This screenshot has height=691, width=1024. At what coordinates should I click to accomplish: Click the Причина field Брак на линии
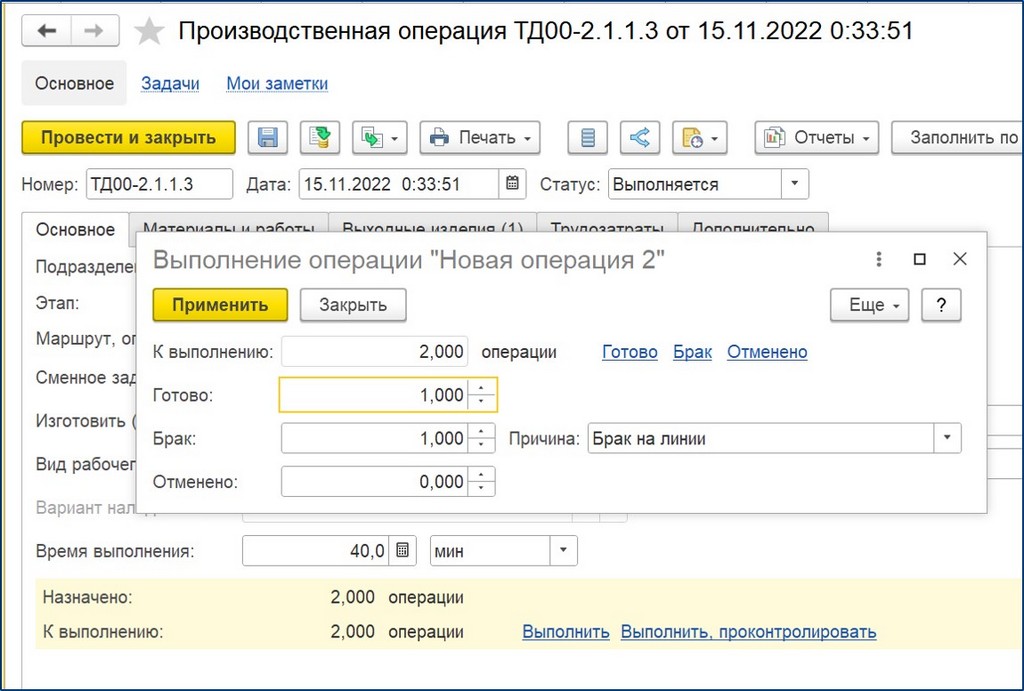click(x=760, y=438)
